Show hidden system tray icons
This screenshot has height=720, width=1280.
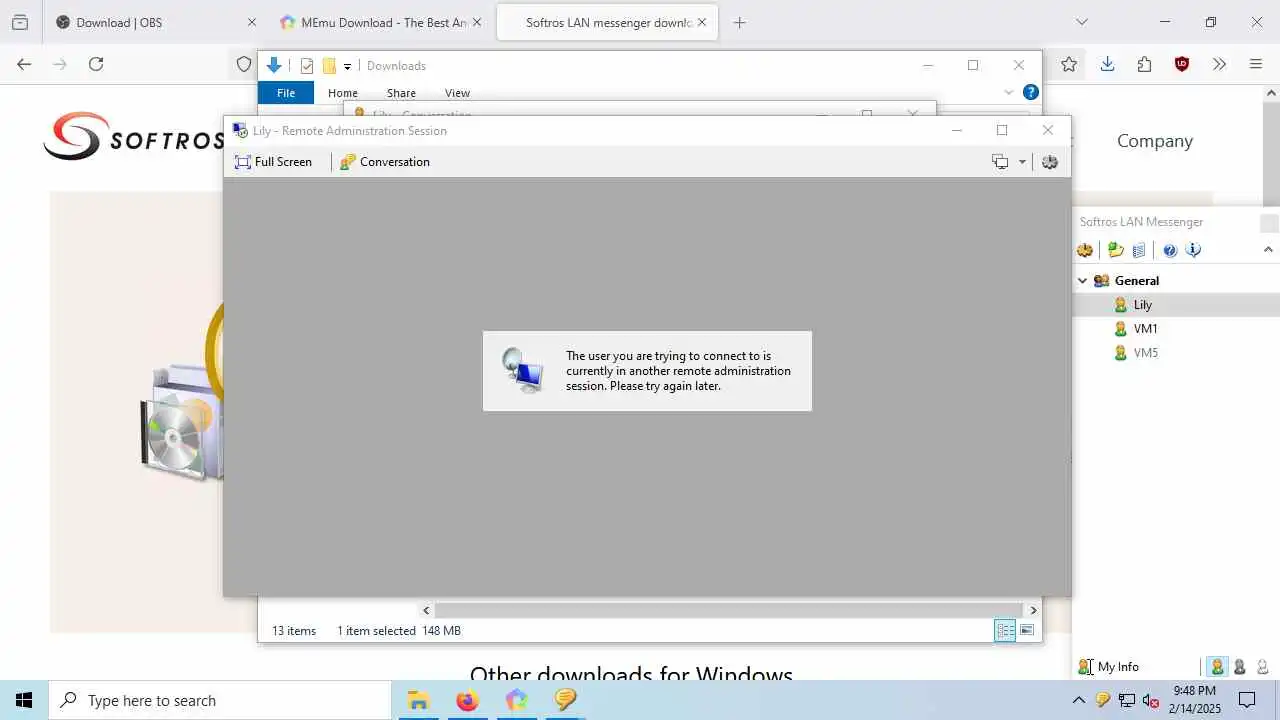pos(1078,700)
